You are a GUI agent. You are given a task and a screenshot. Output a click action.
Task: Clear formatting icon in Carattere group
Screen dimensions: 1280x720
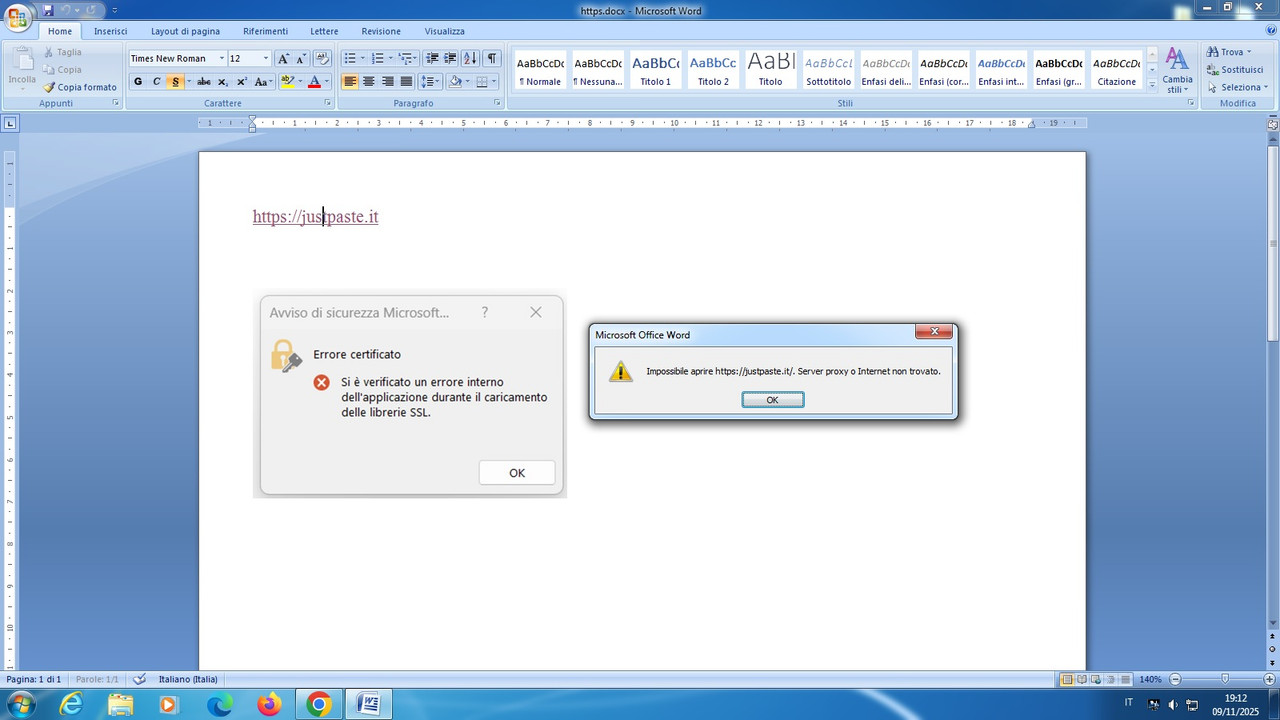coord(322,59)
